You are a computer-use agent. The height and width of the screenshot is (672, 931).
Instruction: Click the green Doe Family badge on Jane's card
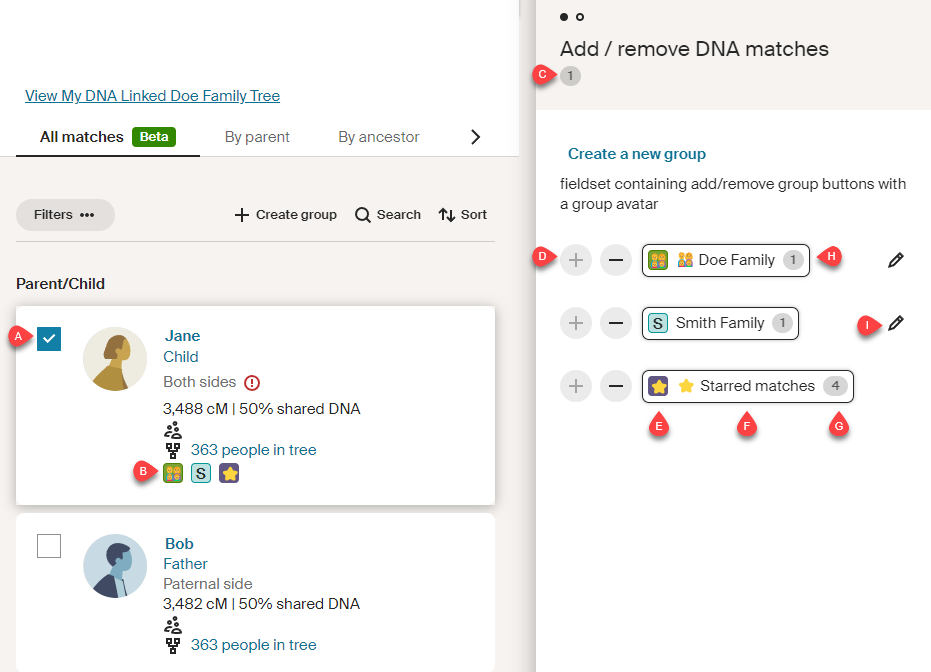172,473
